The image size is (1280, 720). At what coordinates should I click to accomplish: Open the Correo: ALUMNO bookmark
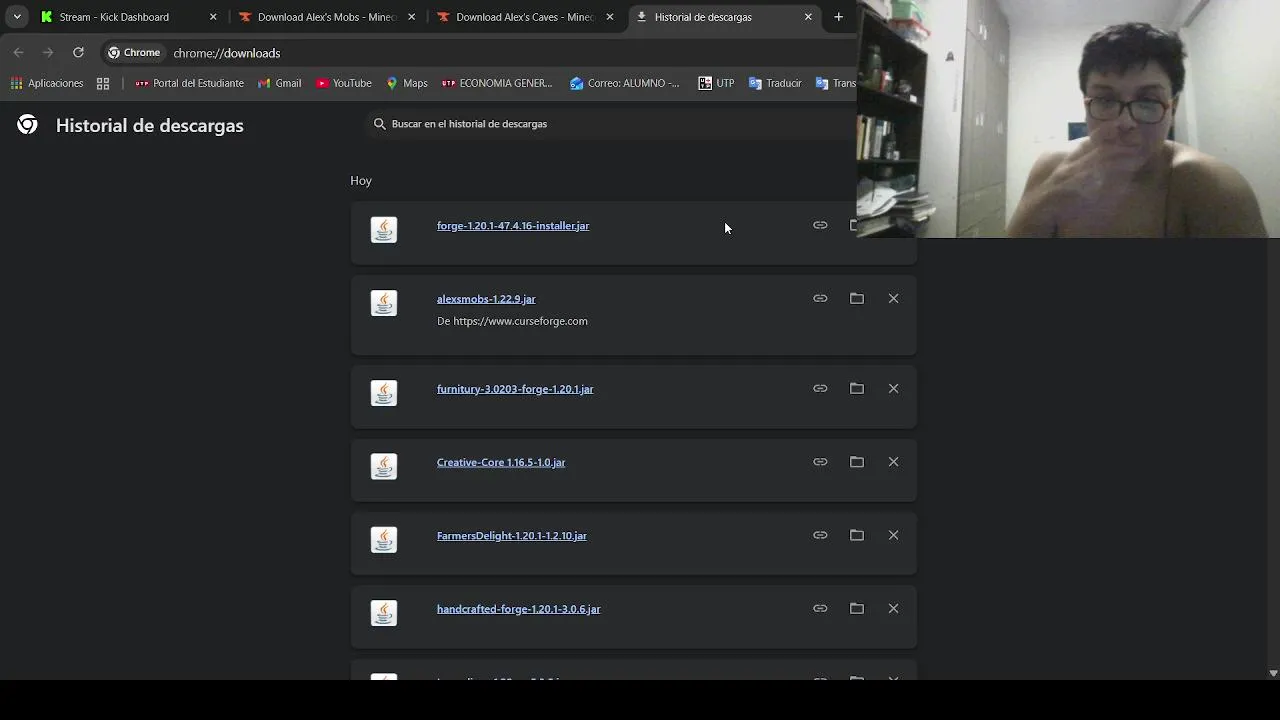coord(625,83)
